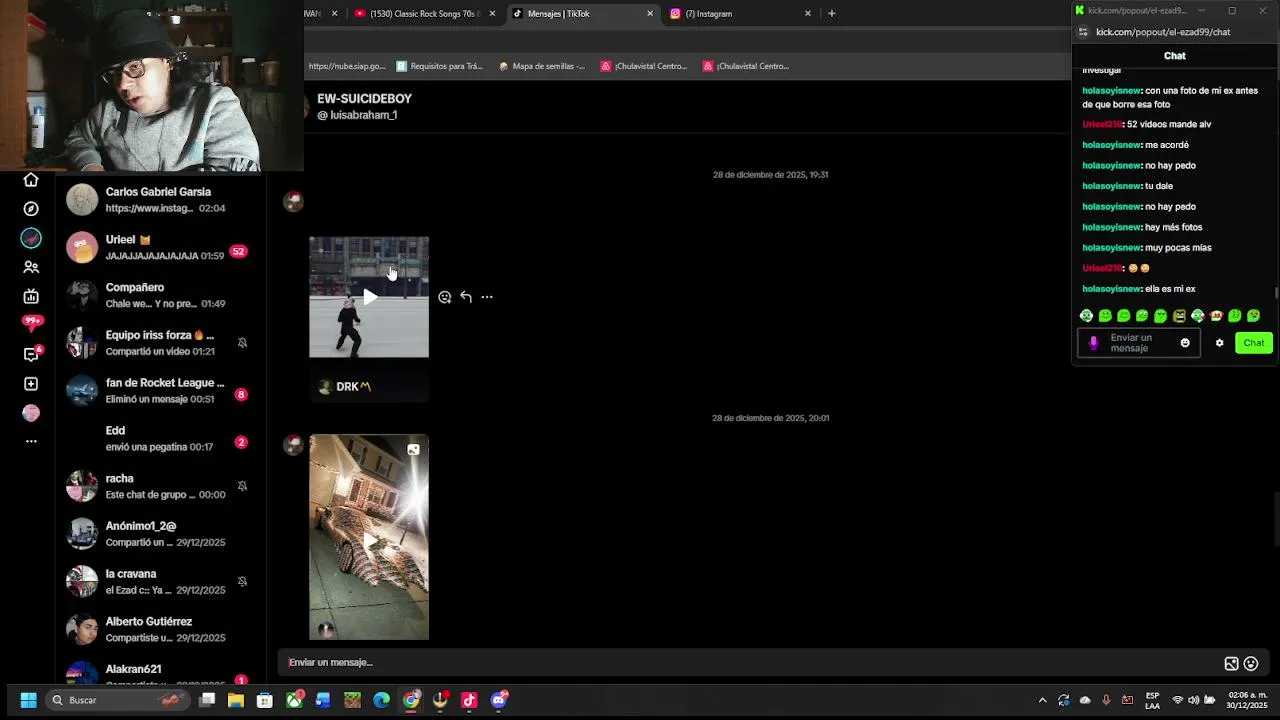Show hidden system tray icons
The width and height of the screenshot is (1280, 720).
[x=1042, y=700]
